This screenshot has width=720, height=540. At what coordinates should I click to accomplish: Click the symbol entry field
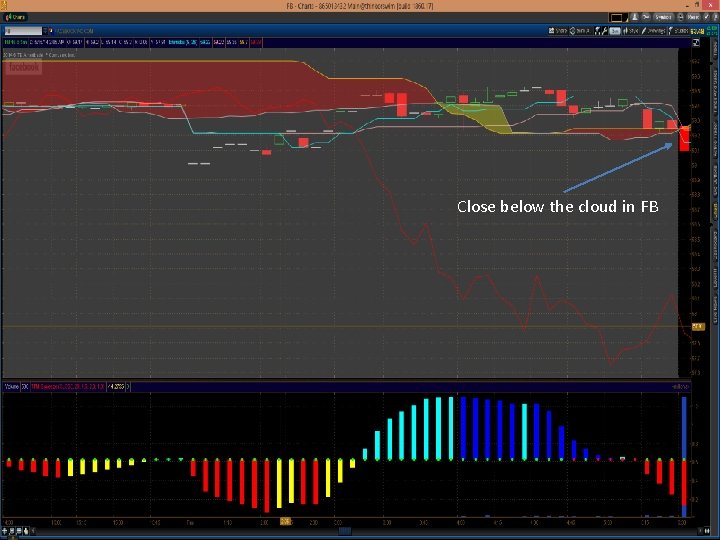tap(23, 31)
